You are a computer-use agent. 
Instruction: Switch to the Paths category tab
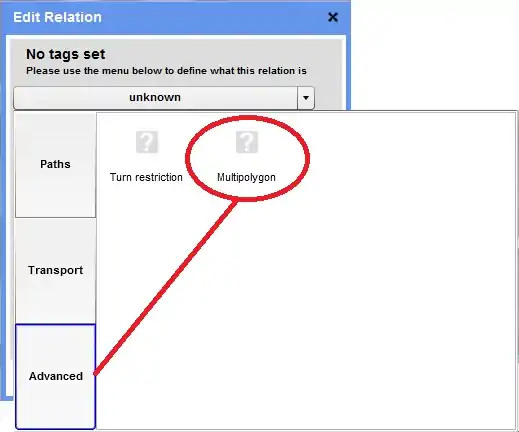pyautogui.click(x=55, y=165)
